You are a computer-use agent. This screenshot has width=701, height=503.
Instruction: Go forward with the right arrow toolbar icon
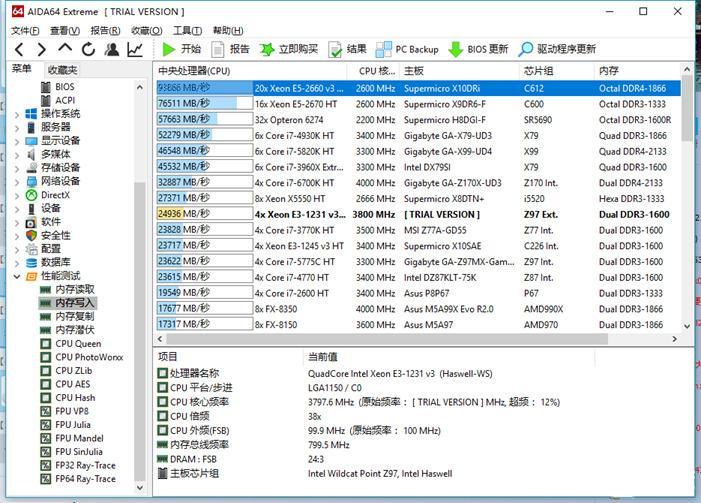42,49
